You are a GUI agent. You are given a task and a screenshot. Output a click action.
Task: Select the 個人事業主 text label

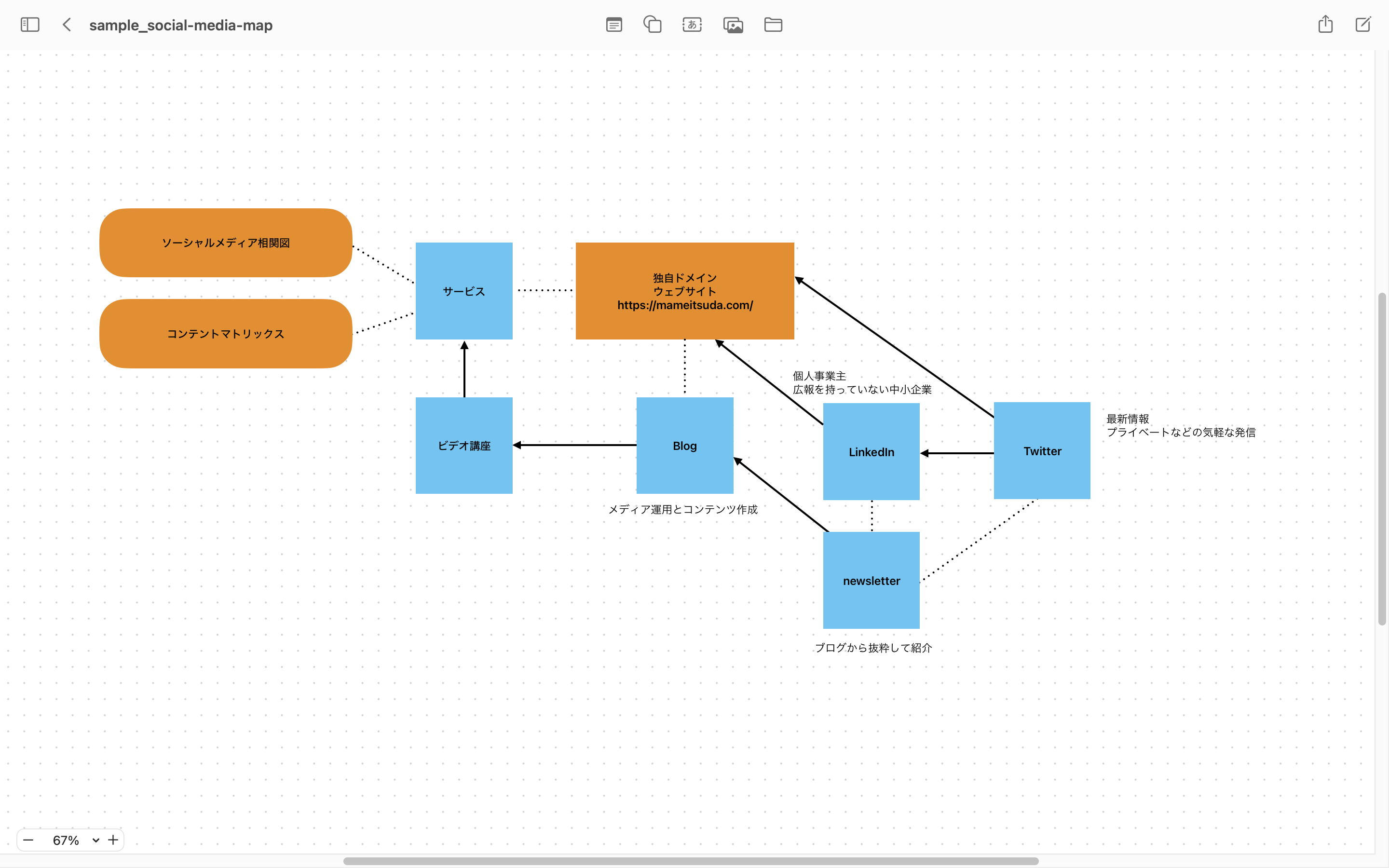click(861, 383)
